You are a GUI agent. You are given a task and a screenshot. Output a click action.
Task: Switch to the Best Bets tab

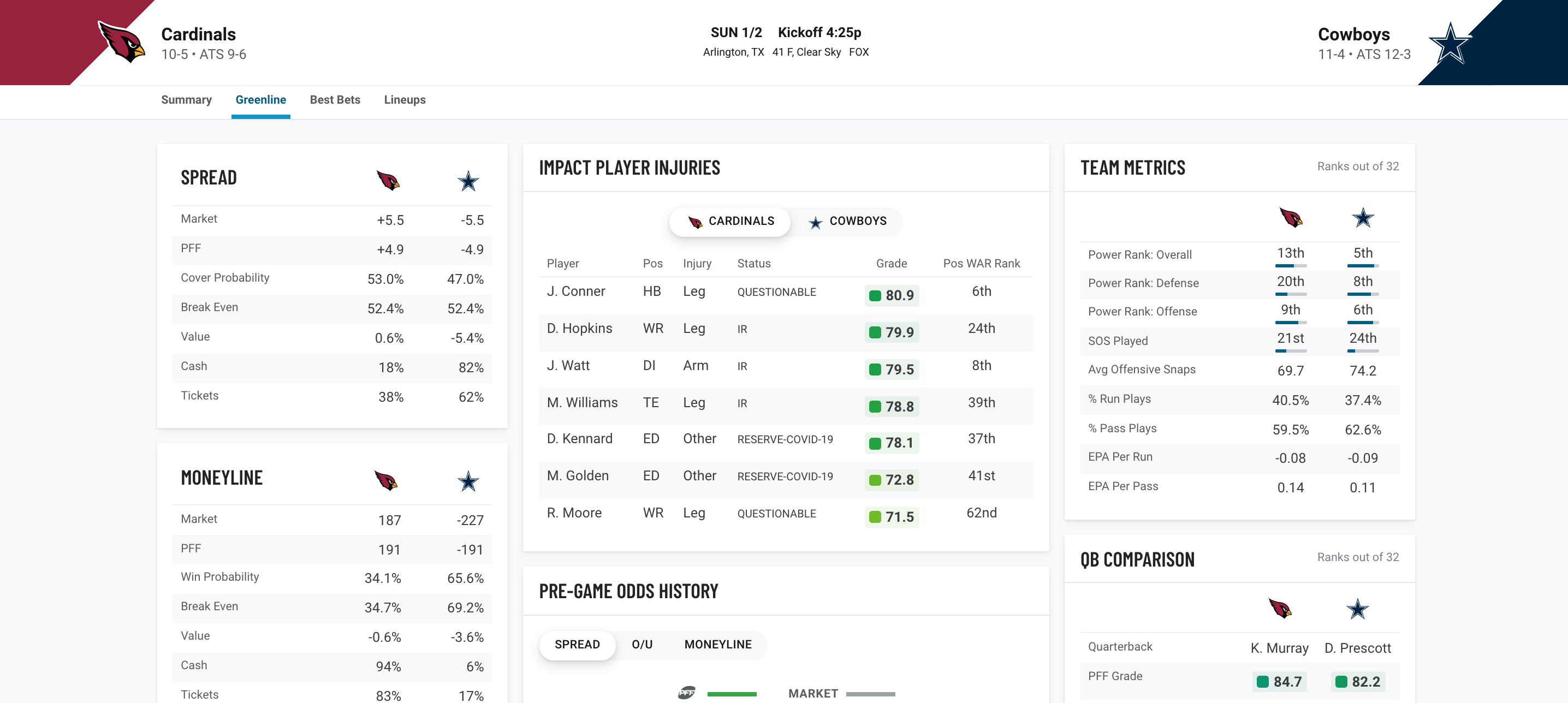(x=334, y=99)
